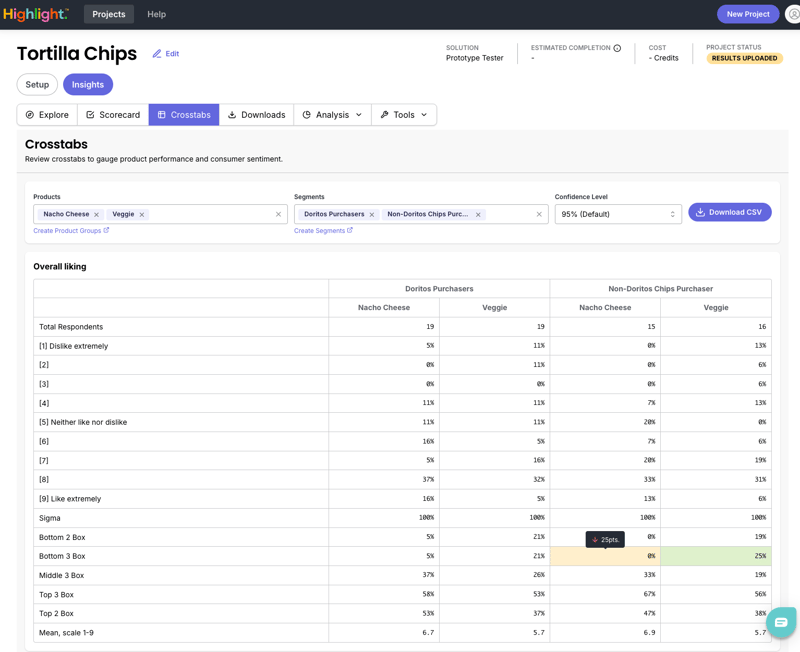Click the Tortilla Chips project title
This screenshot has height=652, width=800.
point(77,54)
